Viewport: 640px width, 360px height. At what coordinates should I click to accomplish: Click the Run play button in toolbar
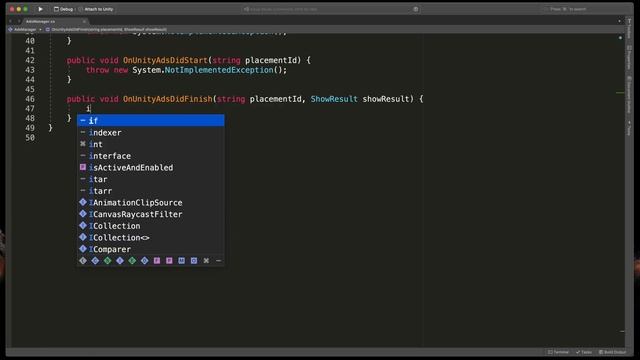coord(40,9)
